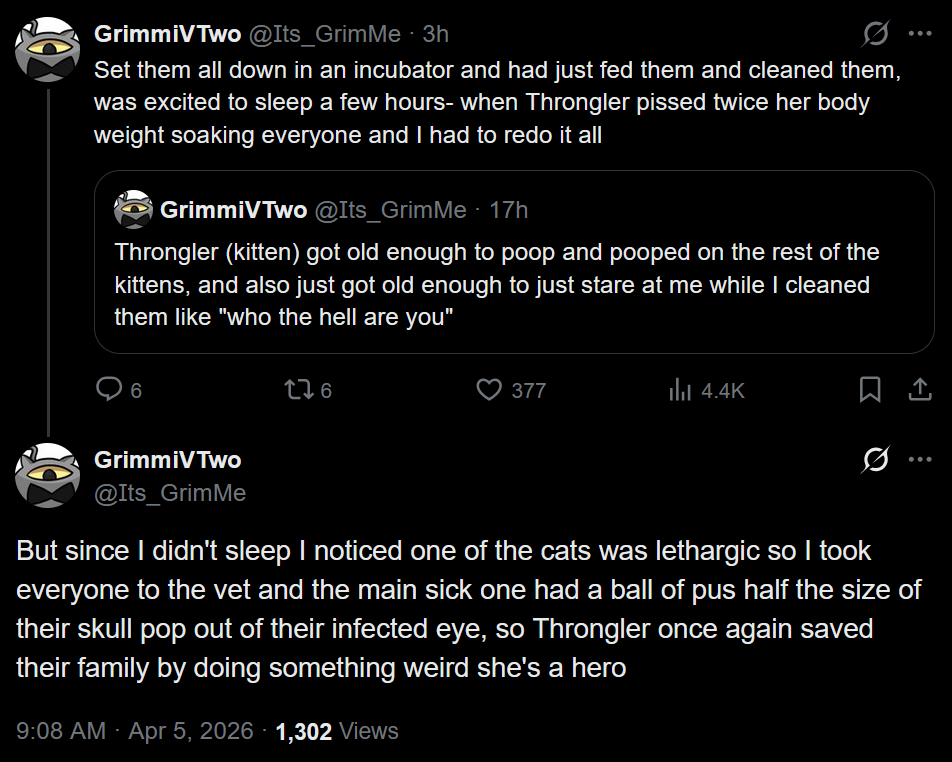
Task: Open the quoted Throngler kitten tweet
Action: coord(514,262)
